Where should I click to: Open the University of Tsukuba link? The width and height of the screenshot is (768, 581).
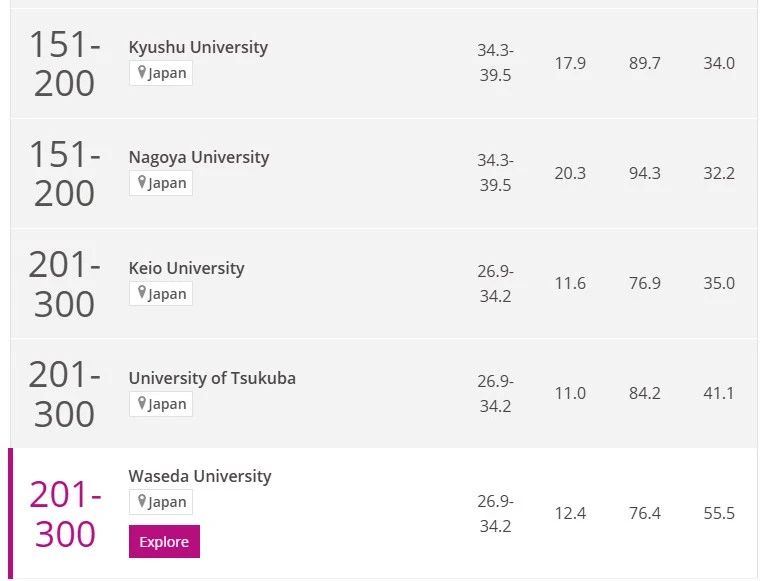coord(212,378)
